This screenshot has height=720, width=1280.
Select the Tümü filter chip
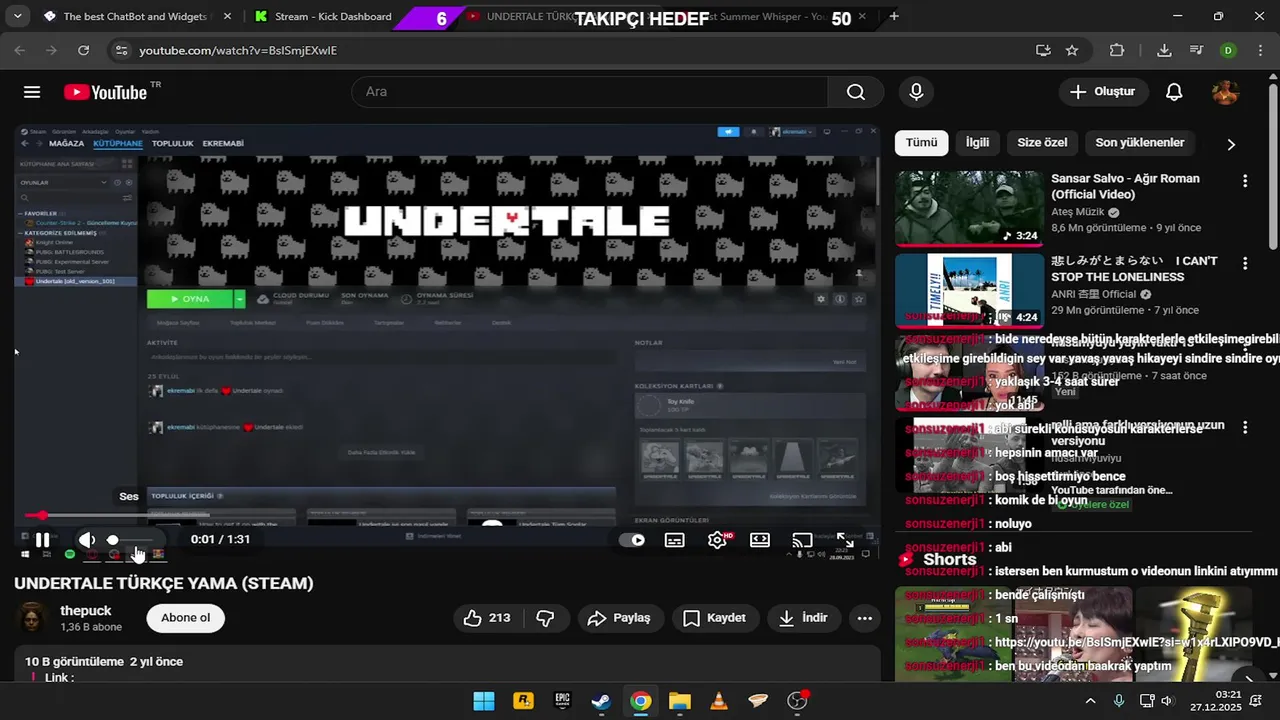[x=921, y=143]
